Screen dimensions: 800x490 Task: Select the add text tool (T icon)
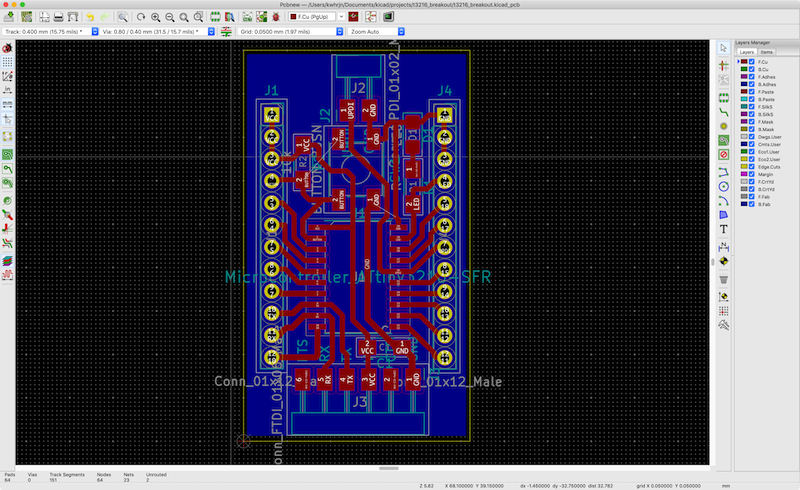pos(723,229)
